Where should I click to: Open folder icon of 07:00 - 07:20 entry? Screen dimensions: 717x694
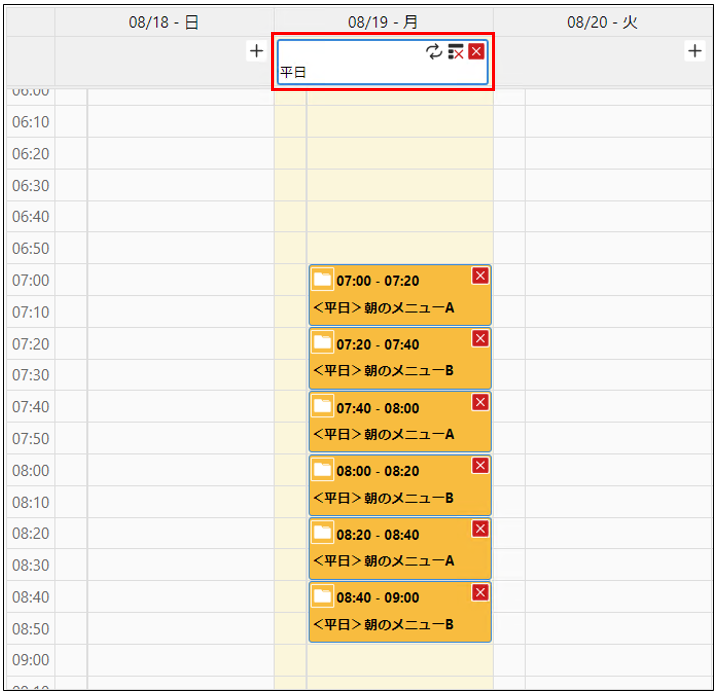pyautogui.click(x=322, y=279)
